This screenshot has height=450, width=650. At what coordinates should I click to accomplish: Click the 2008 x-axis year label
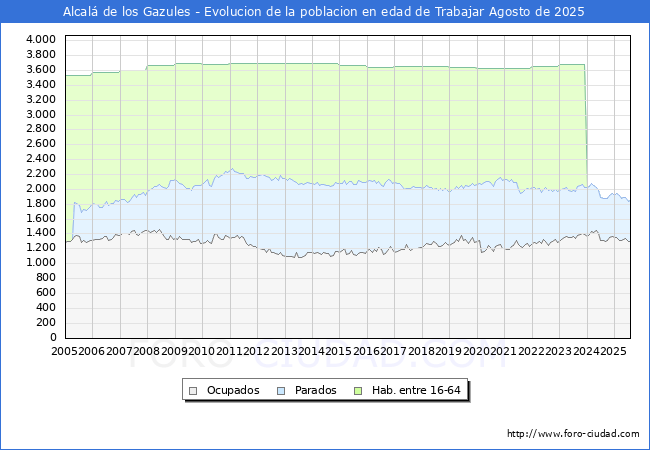tap(147, 351)
